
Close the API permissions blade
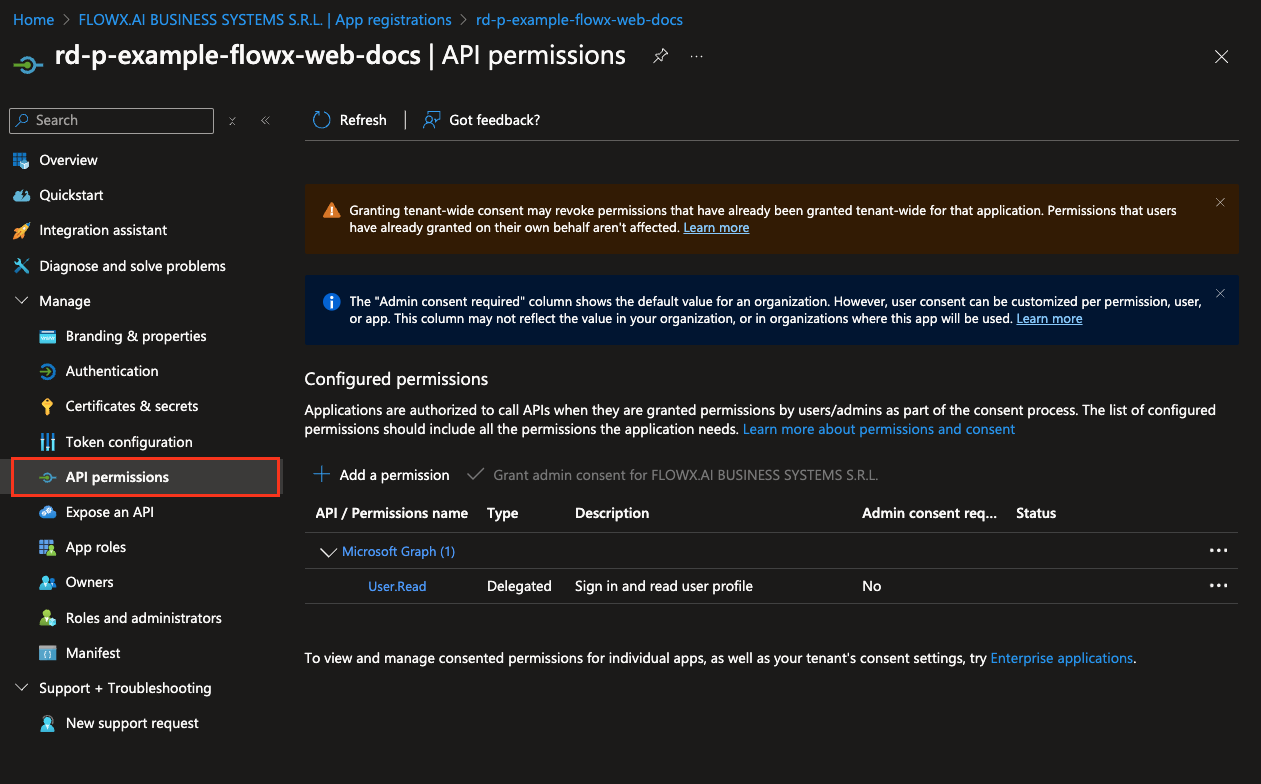(x=1221, y=57)
